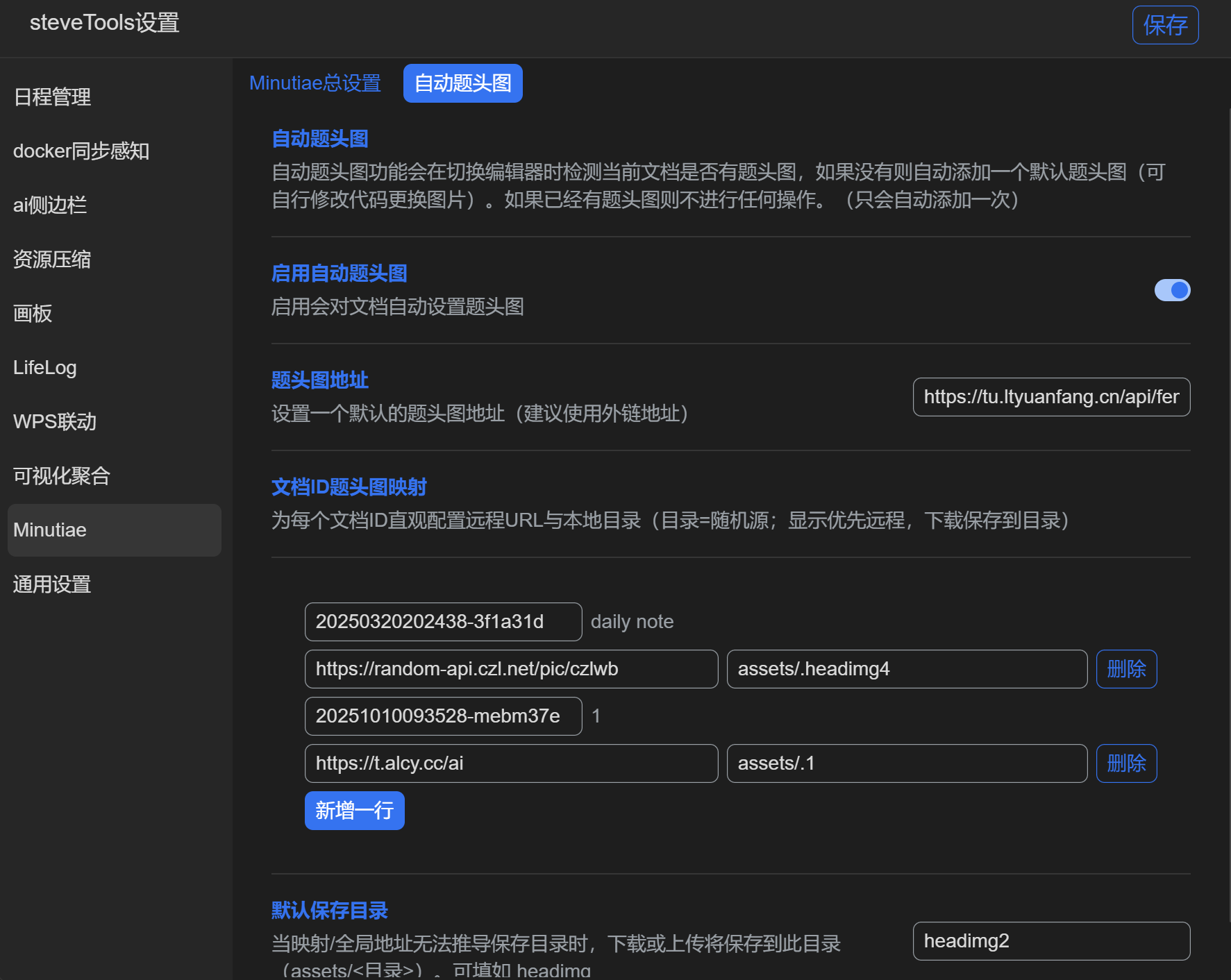Go to ai侧边栏 settings

tap(50, 205)
